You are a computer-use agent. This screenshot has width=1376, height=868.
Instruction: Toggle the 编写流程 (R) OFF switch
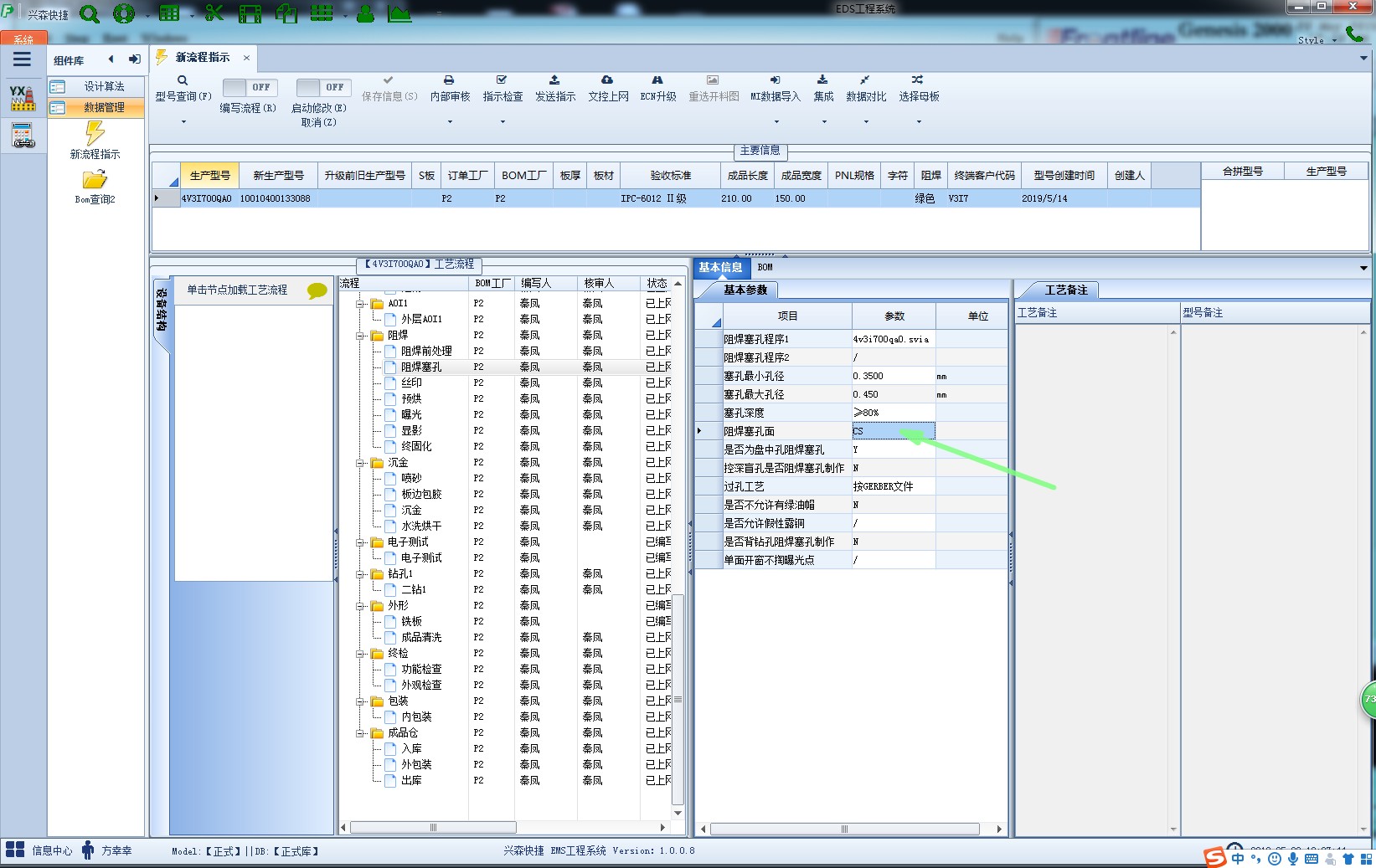[250, 87]
